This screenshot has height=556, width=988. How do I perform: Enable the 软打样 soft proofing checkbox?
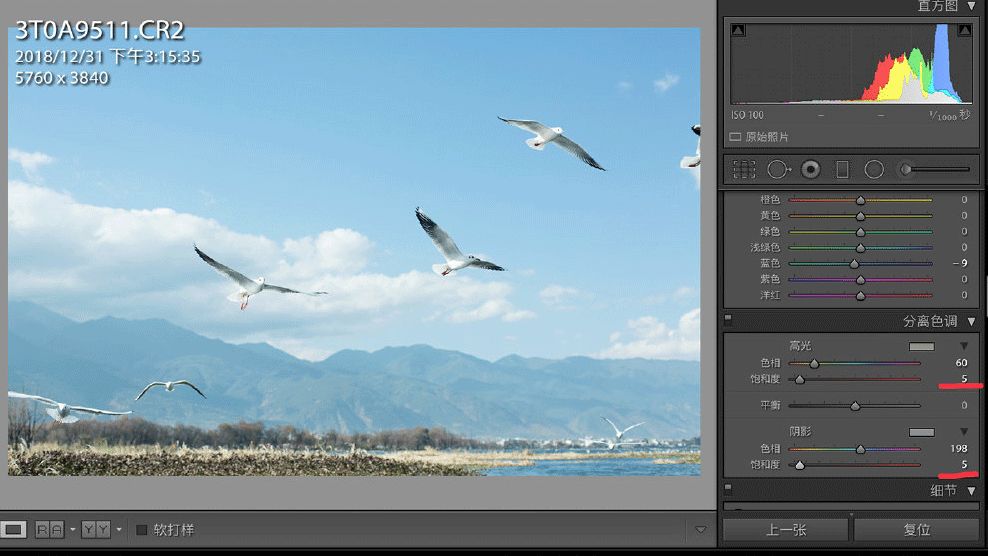[x=142, y=530]
